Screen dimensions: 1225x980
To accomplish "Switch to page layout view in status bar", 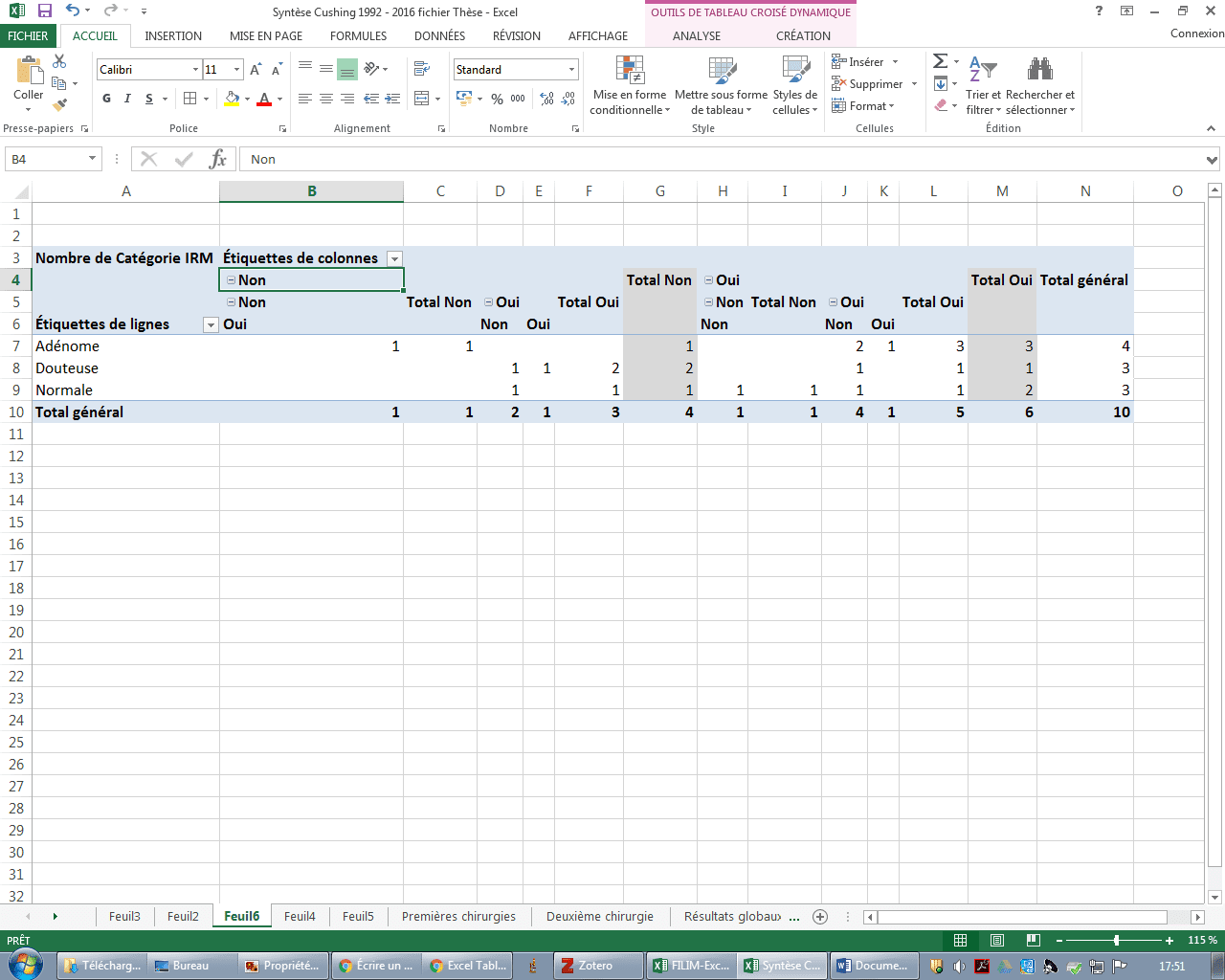I will [996, 941].
